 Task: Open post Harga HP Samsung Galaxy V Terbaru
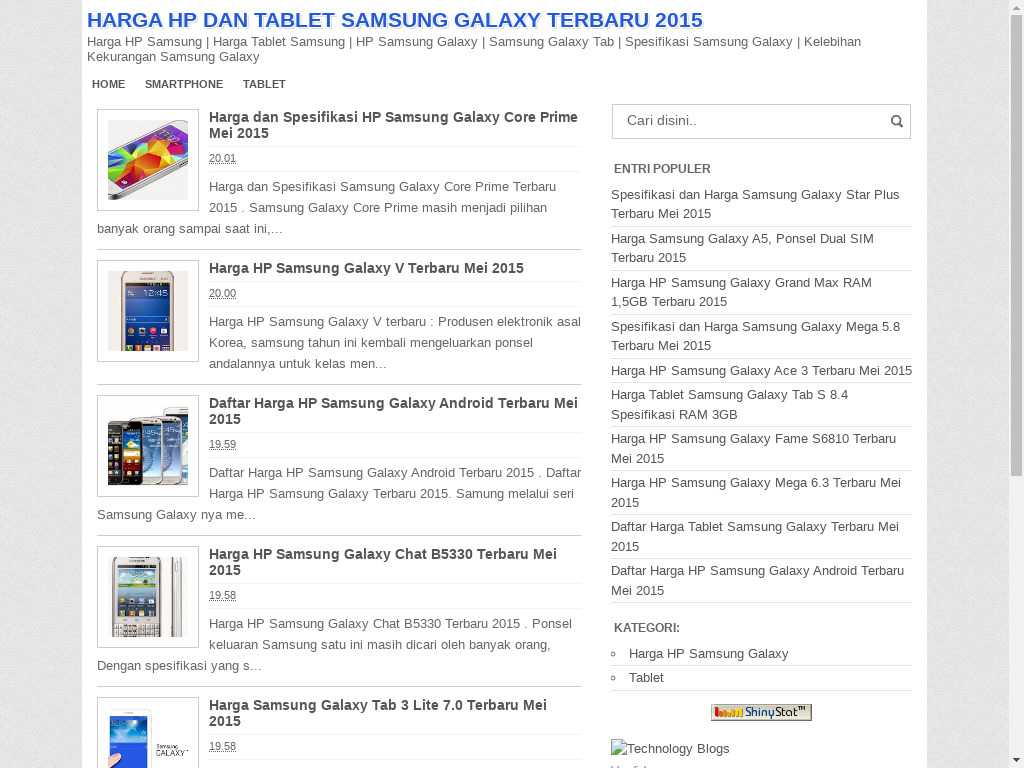pyautogui.click(x=366, y=268)
